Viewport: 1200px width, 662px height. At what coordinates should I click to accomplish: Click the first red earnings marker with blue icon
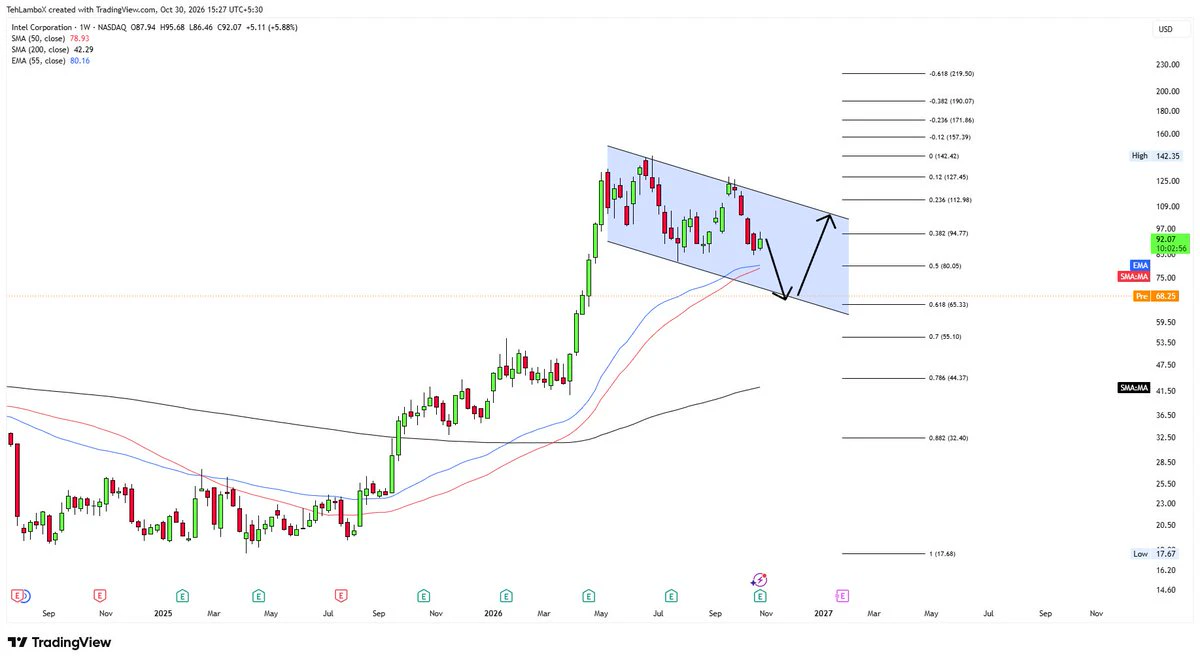pyautogui.click(x=19, y=595)
